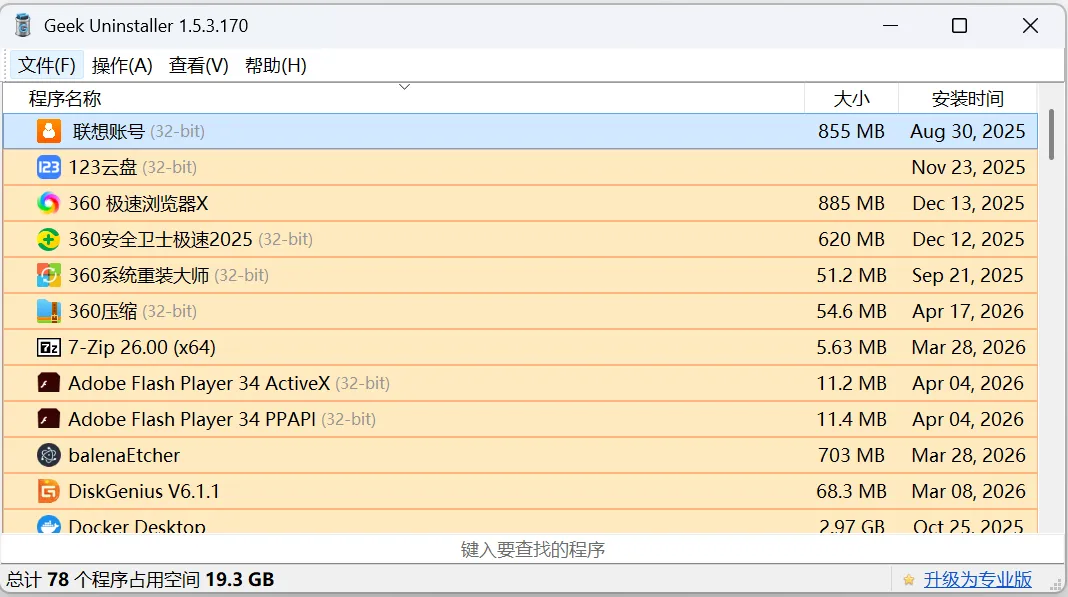Close the Geek Uninstaller window

click(1030, 26)
